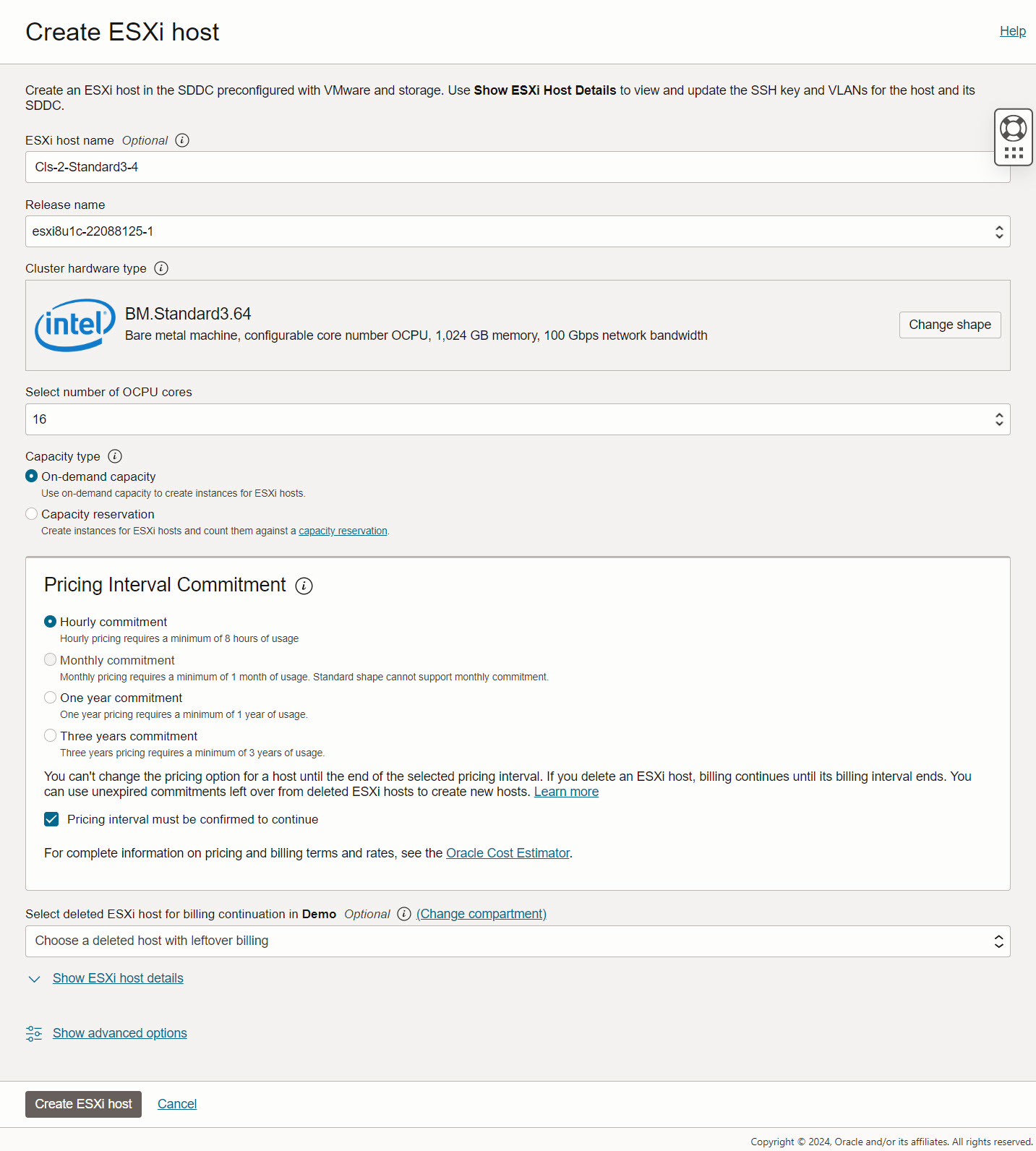Click the ESXi host name info icon
This screenshot has width=1036, height=1151.
pyautogui.click(x=182, y=140)
